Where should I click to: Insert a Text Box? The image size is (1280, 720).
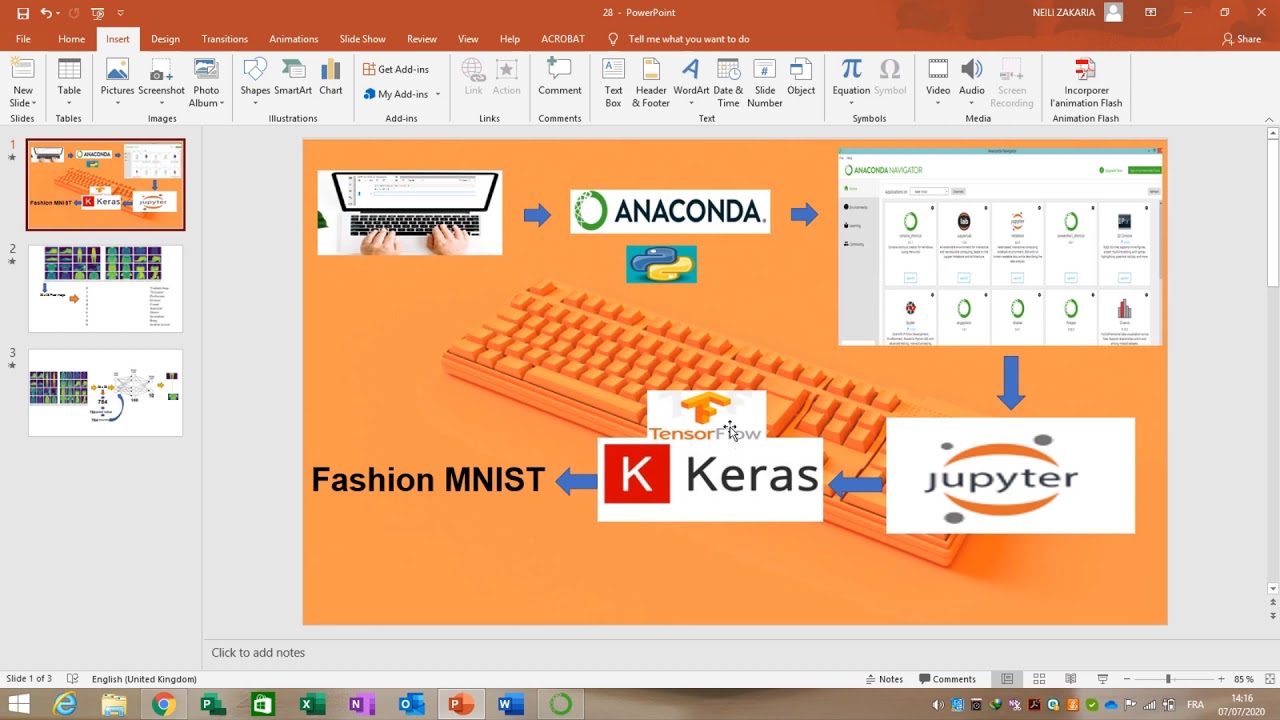point(613,83)
